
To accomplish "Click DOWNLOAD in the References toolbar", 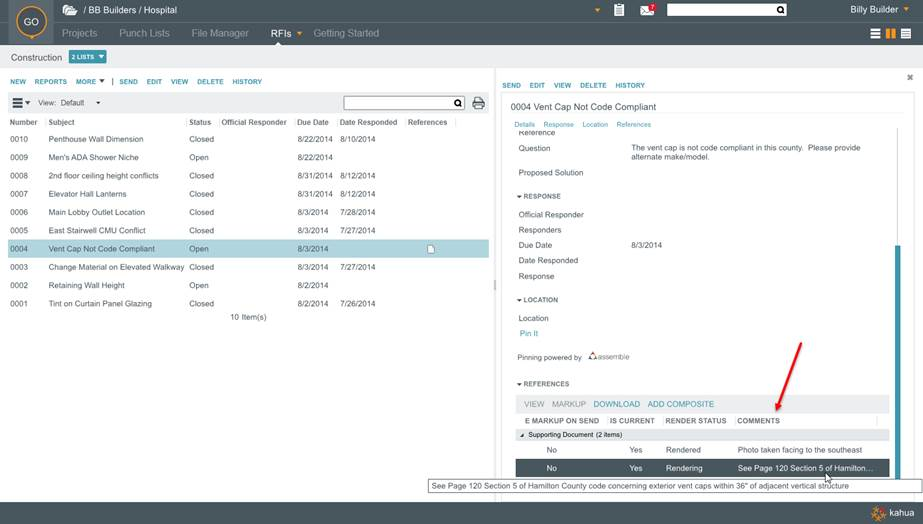I will pos(616,404).
